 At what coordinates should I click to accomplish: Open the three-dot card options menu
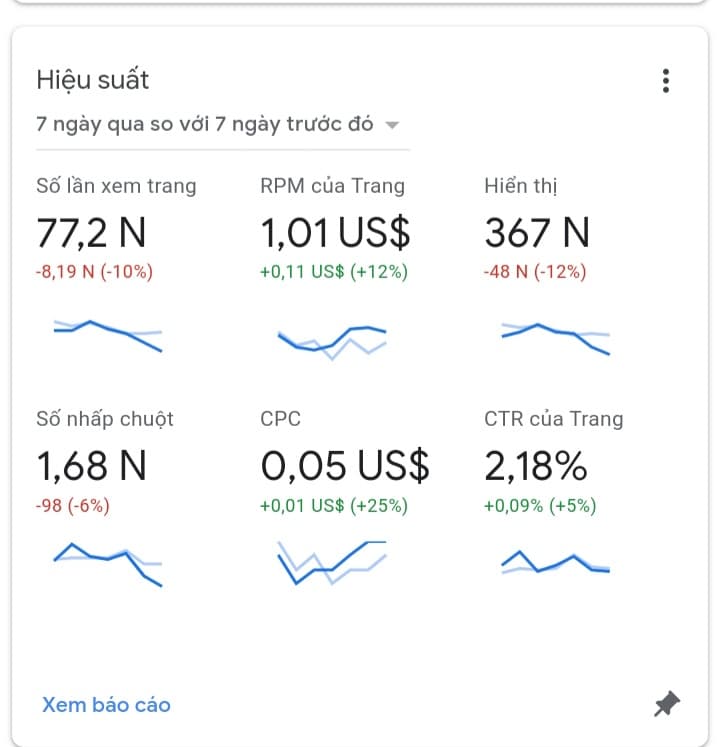pos(666,82)
